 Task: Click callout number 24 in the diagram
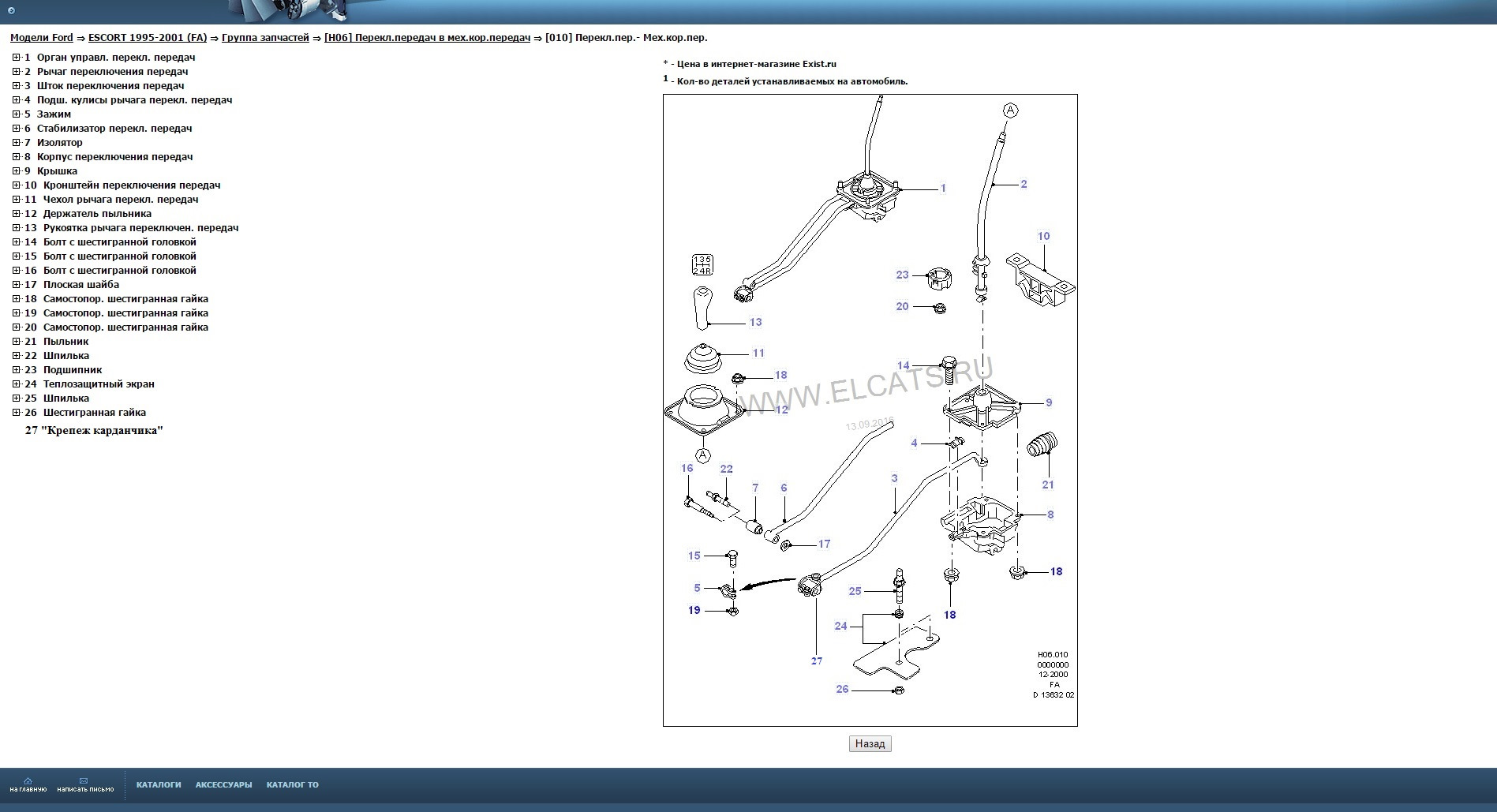click(841, 626)
